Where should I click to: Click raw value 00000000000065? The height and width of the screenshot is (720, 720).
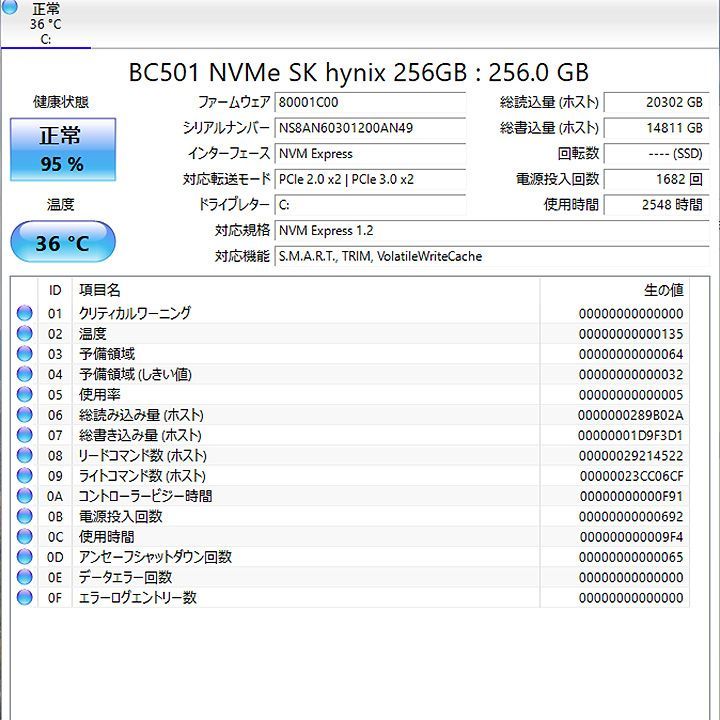tap(631, 557)
